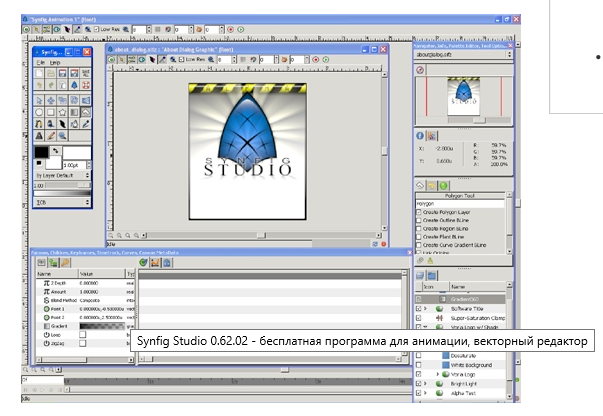
Task: Click the Redo arrow icon in toolbox
Action: 50,85
